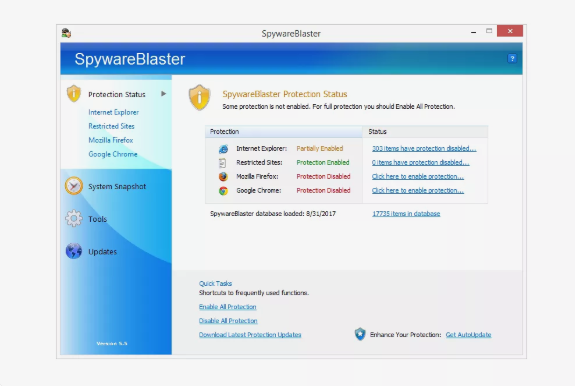This screenshot has height=390, width=575.
Task: Collapse the Protection Status arrow expander
Action: 164,94
